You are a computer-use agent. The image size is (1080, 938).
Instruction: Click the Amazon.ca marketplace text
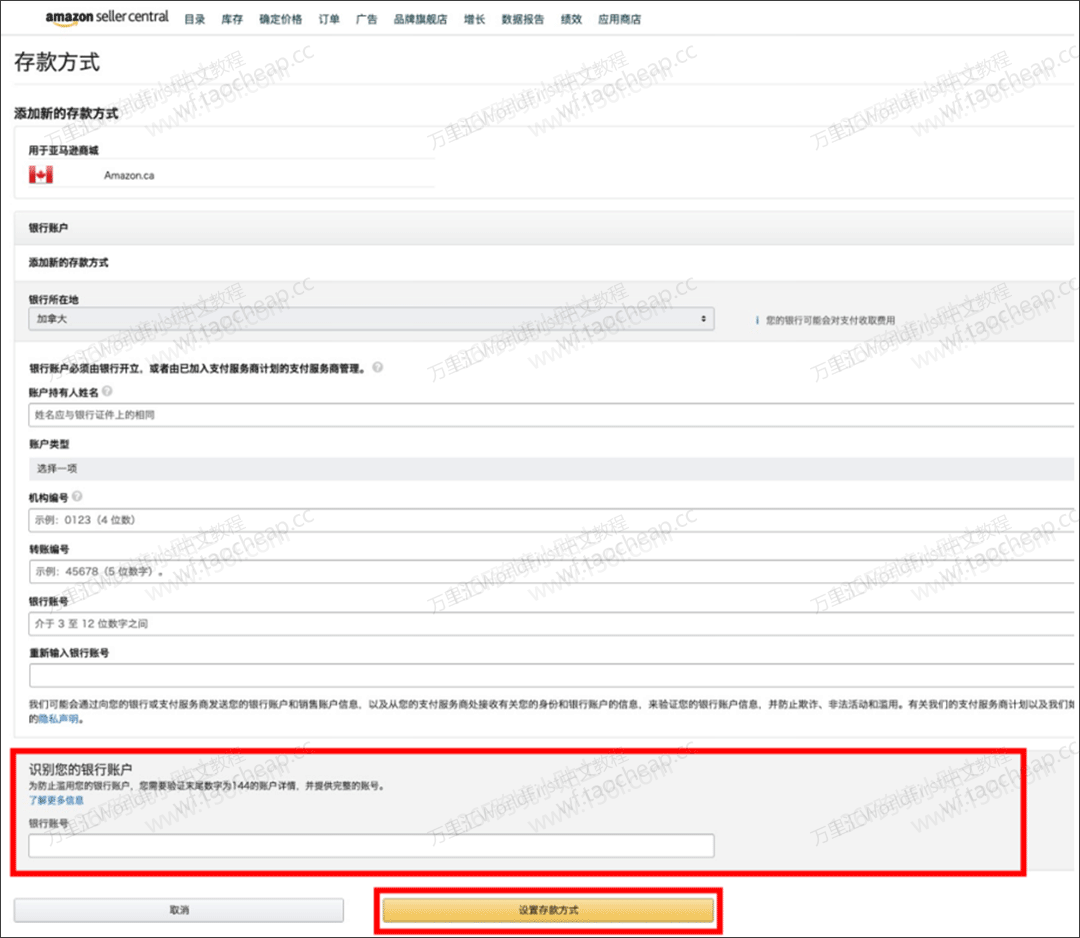(129, 176)
